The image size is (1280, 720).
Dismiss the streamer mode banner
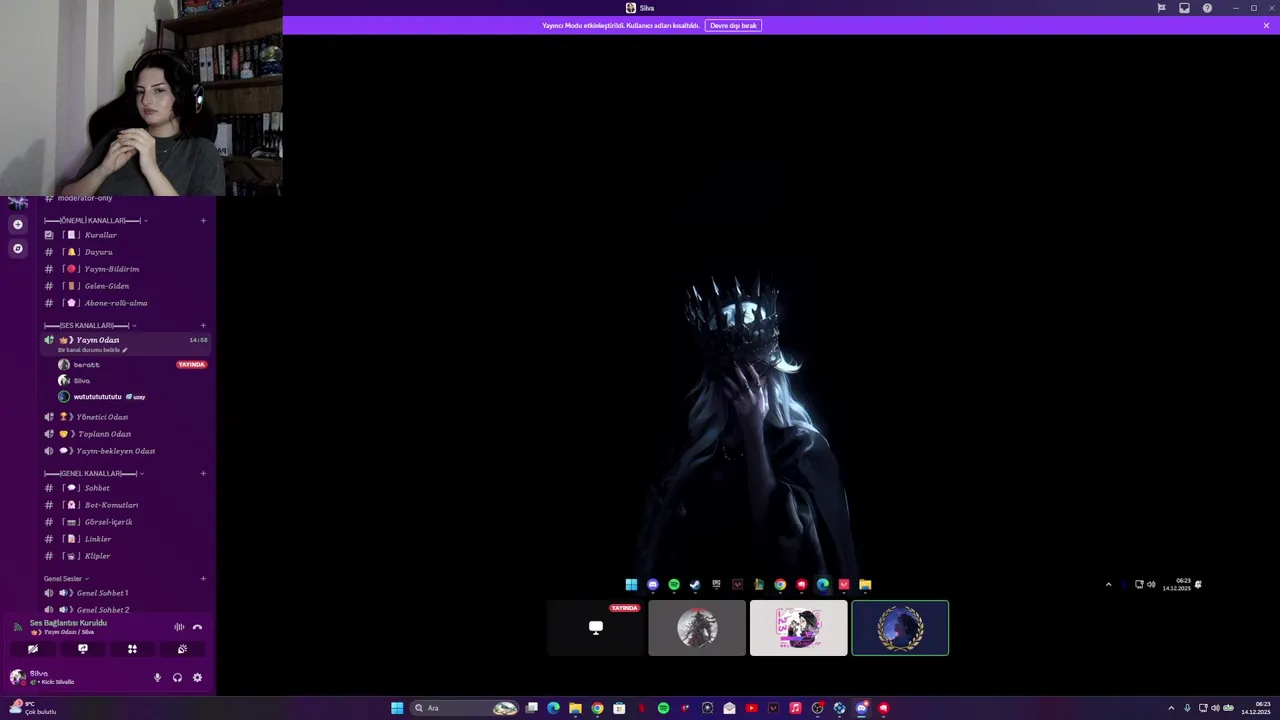pyautogui.click(x=1266, y=25)
